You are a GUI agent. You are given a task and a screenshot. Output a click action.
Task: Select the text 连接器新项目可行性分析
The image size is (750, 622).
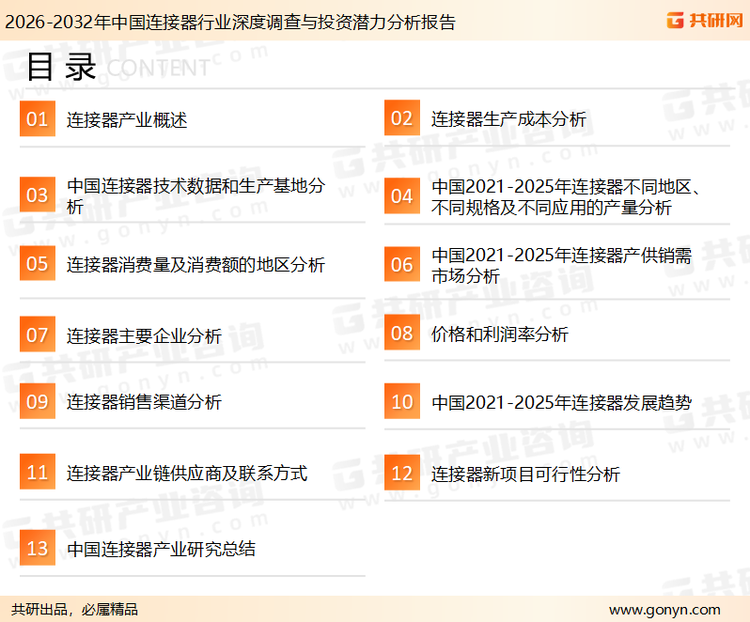(526, 474)
